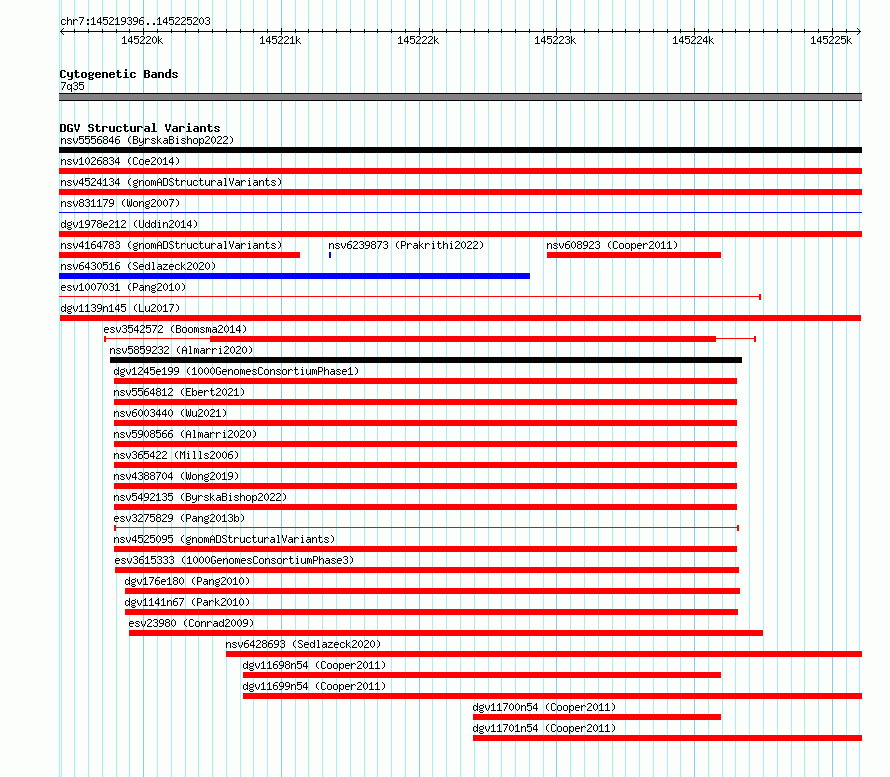Screen dimensions: 890x777
Task: Click the red bar of esv23980
Action: tap(446, 633)
